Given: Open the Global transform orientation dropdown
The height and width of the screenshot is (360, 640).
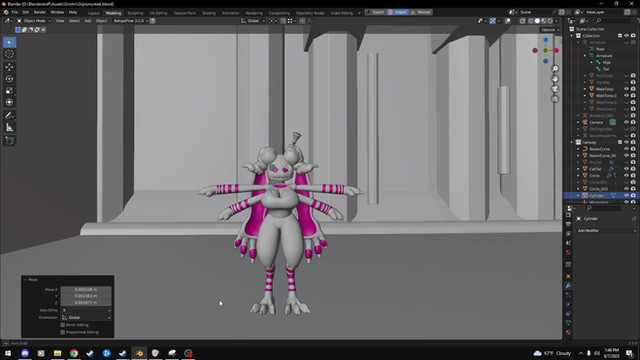Looking at the screenshot, I should tap(253, 21).
